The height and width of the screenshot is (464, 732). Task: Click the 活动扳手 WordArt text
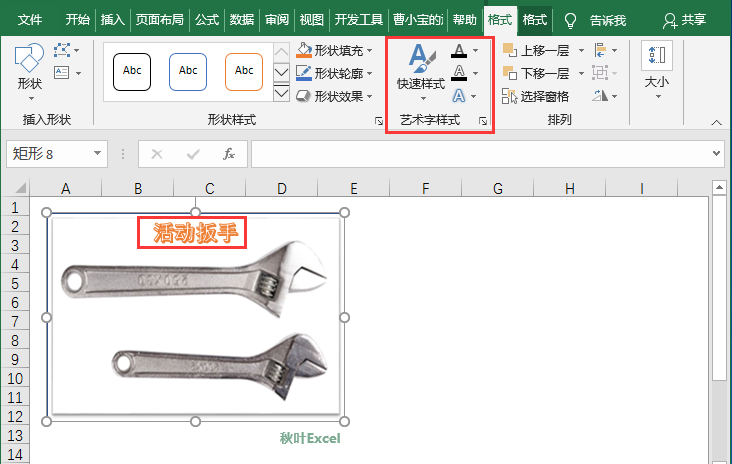[x=195, y=232]
